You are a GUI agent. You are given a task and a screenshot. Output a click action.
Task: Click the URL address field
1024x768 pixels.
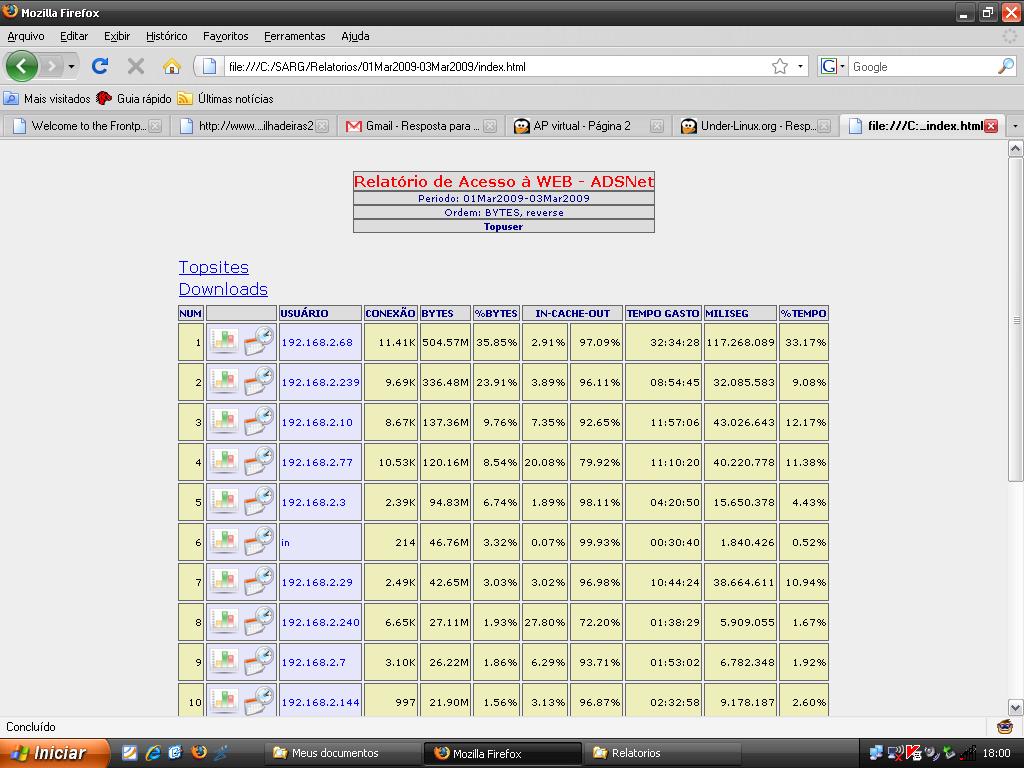click(x=496, y=67)
